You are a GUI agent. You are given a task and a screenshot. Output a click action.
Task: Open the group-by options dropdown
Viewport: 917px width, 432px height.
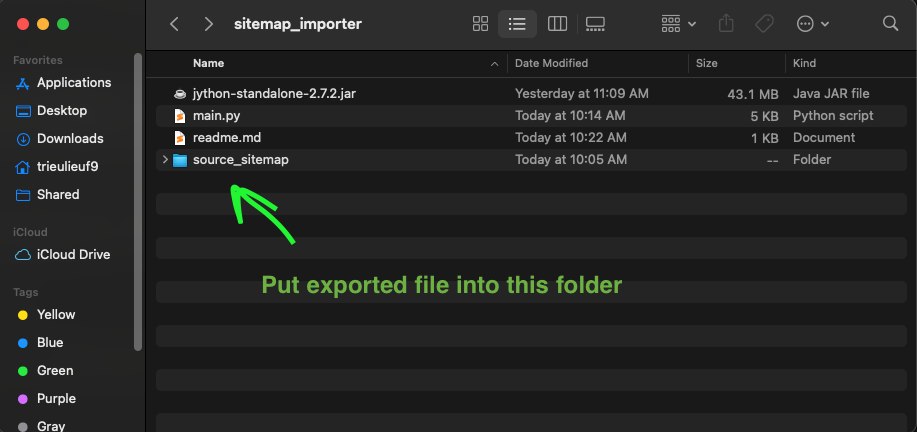[x=678, y=24]
